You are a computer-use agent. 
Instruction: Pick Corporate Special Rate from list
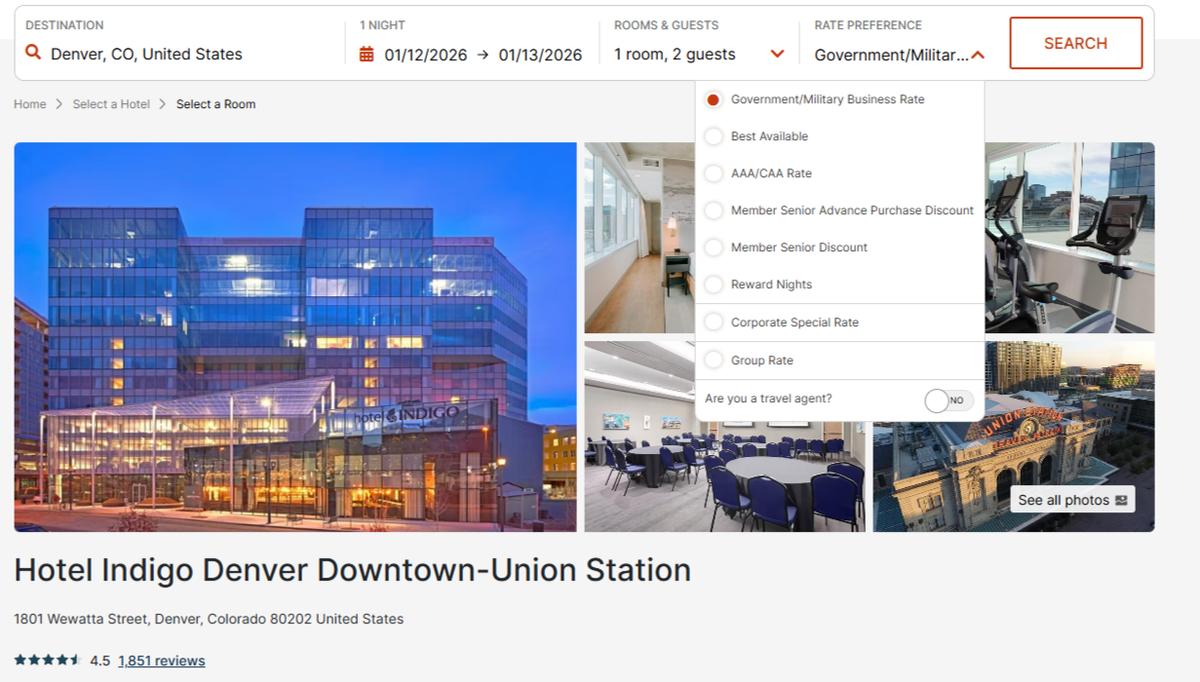[714, 322]
